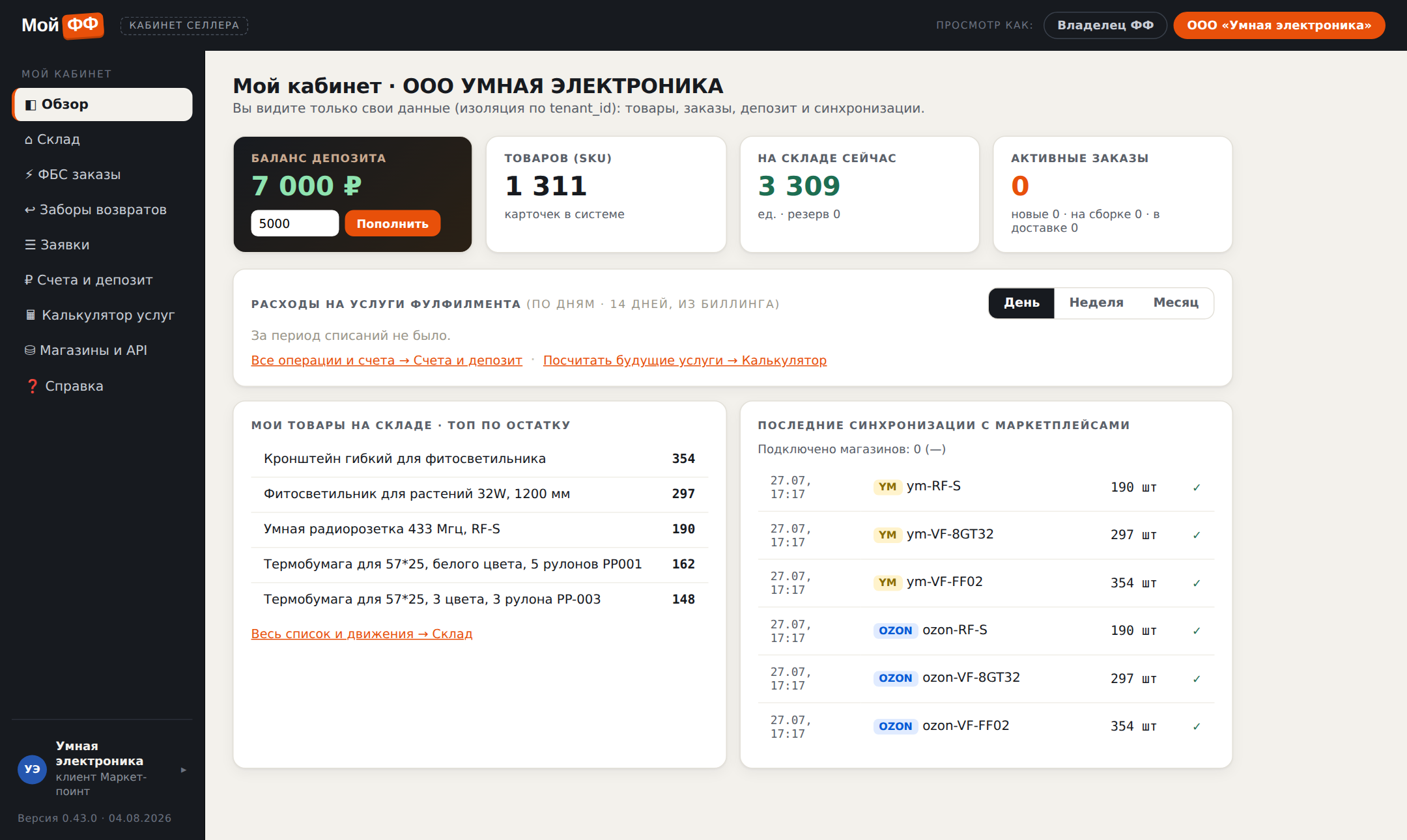
Task: Click the YM badge for ym-RF-S
Action: (887, 486)
